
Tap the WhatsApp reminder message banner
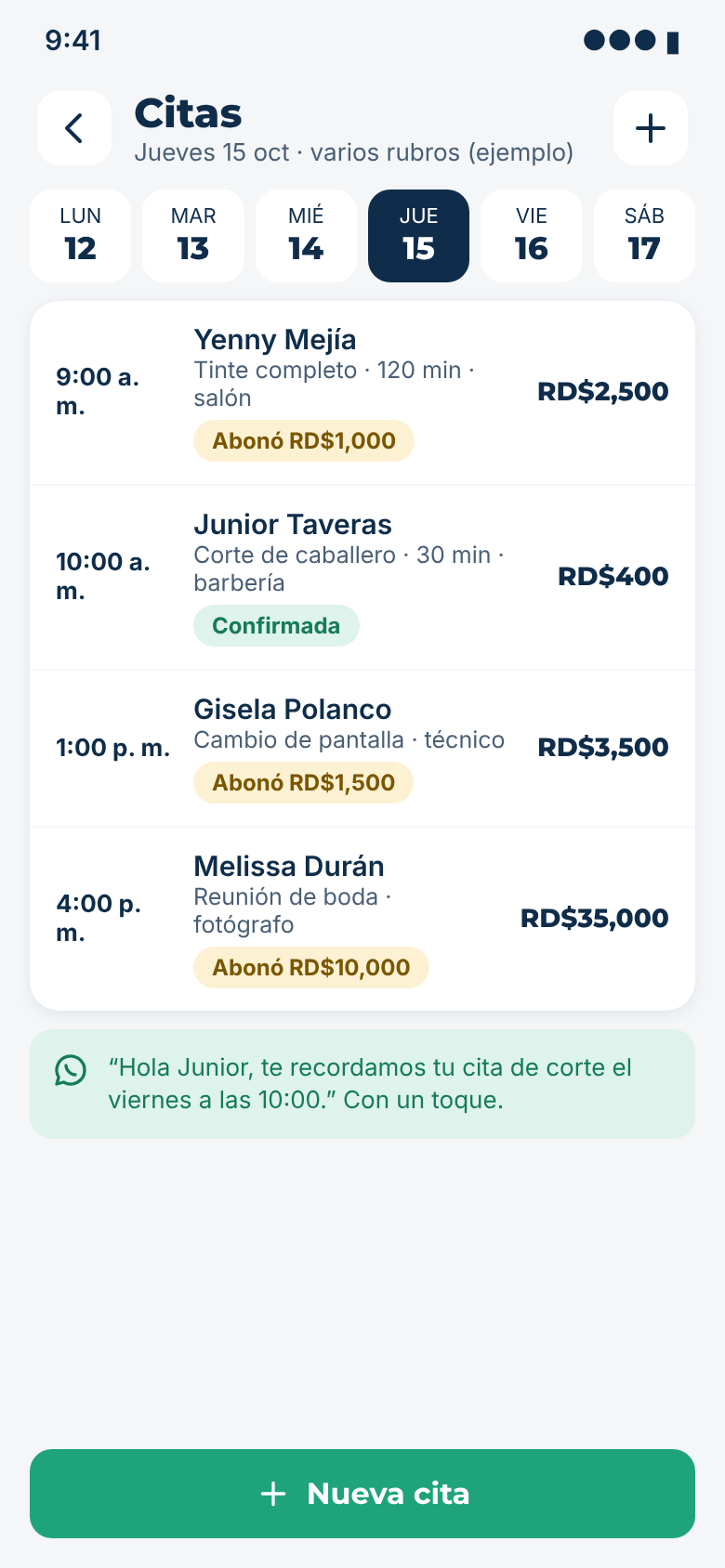(362, 1084)
